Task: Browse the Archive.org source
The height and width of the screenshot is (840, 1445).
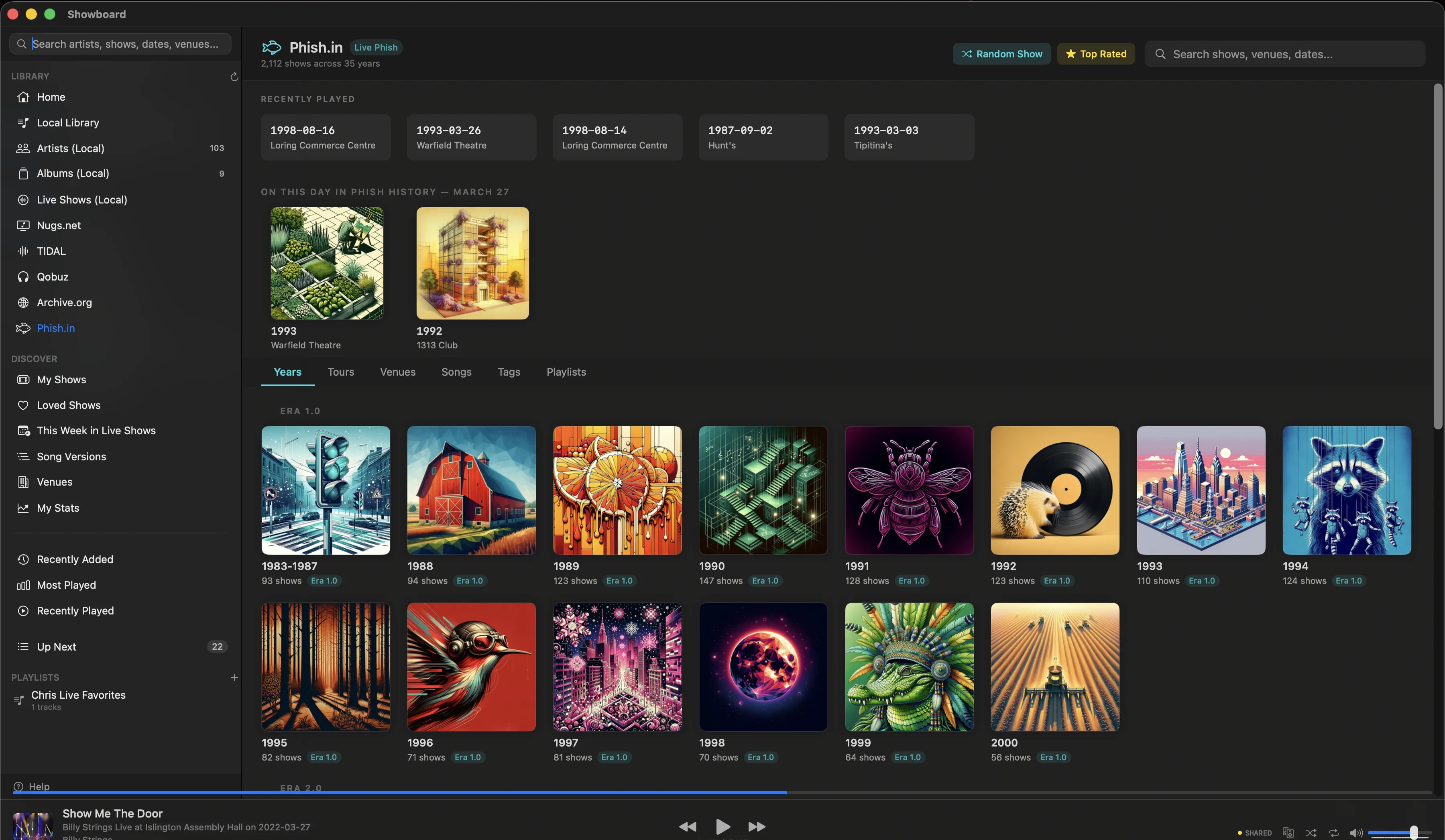Action: point(64,302)
